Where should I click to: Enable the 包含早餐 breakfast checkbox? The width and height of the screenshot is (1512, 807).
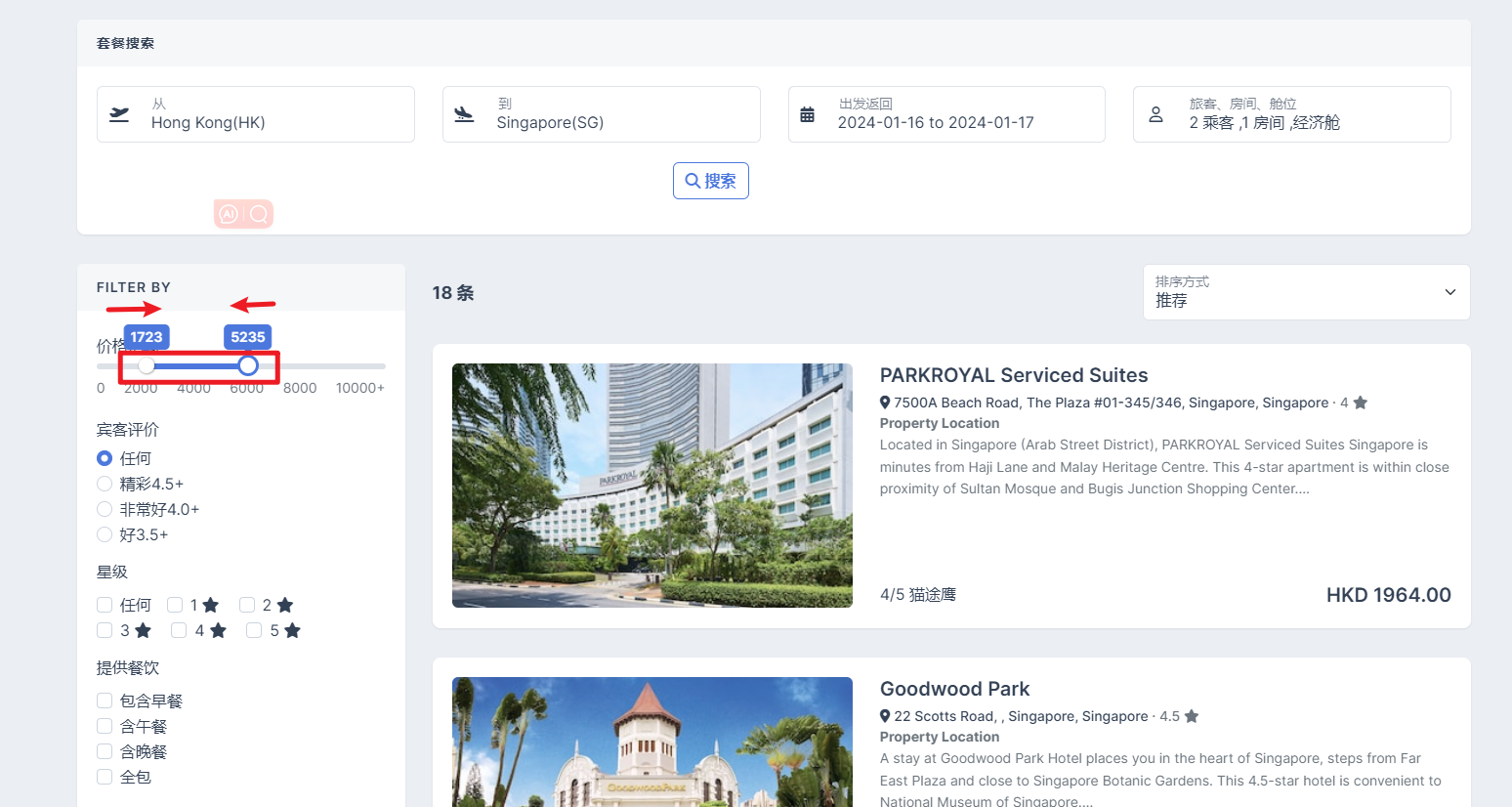105,701
